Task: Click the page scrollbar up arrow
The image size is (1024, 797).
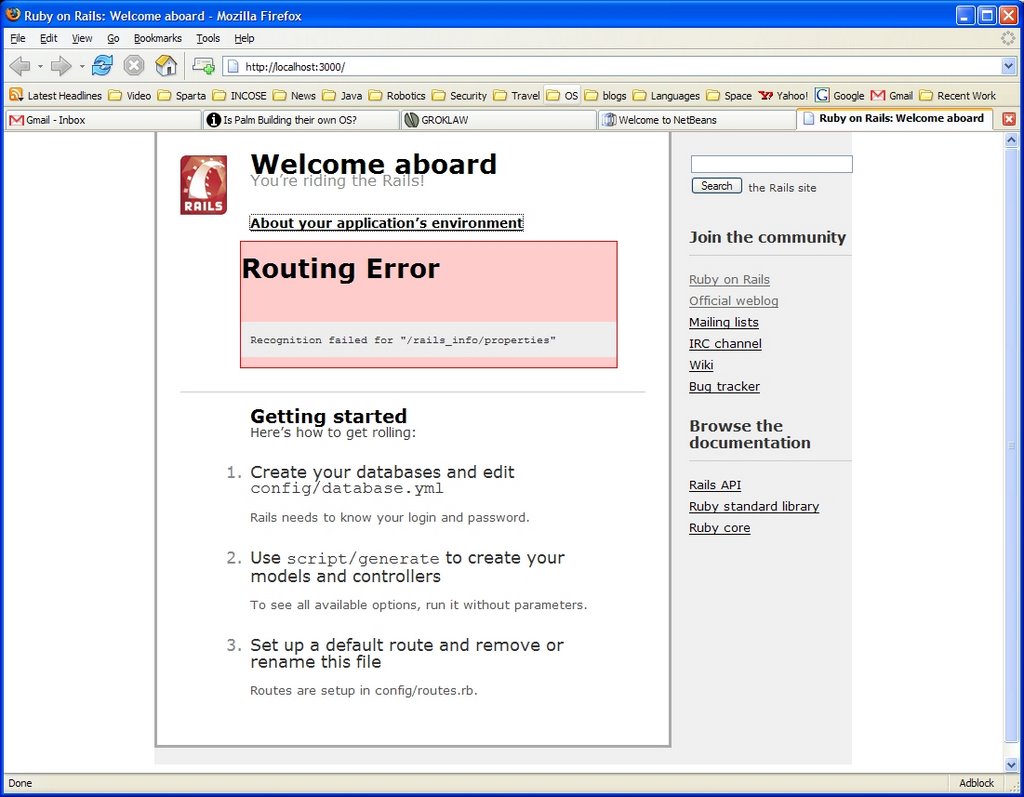Action: [1011, 140]
